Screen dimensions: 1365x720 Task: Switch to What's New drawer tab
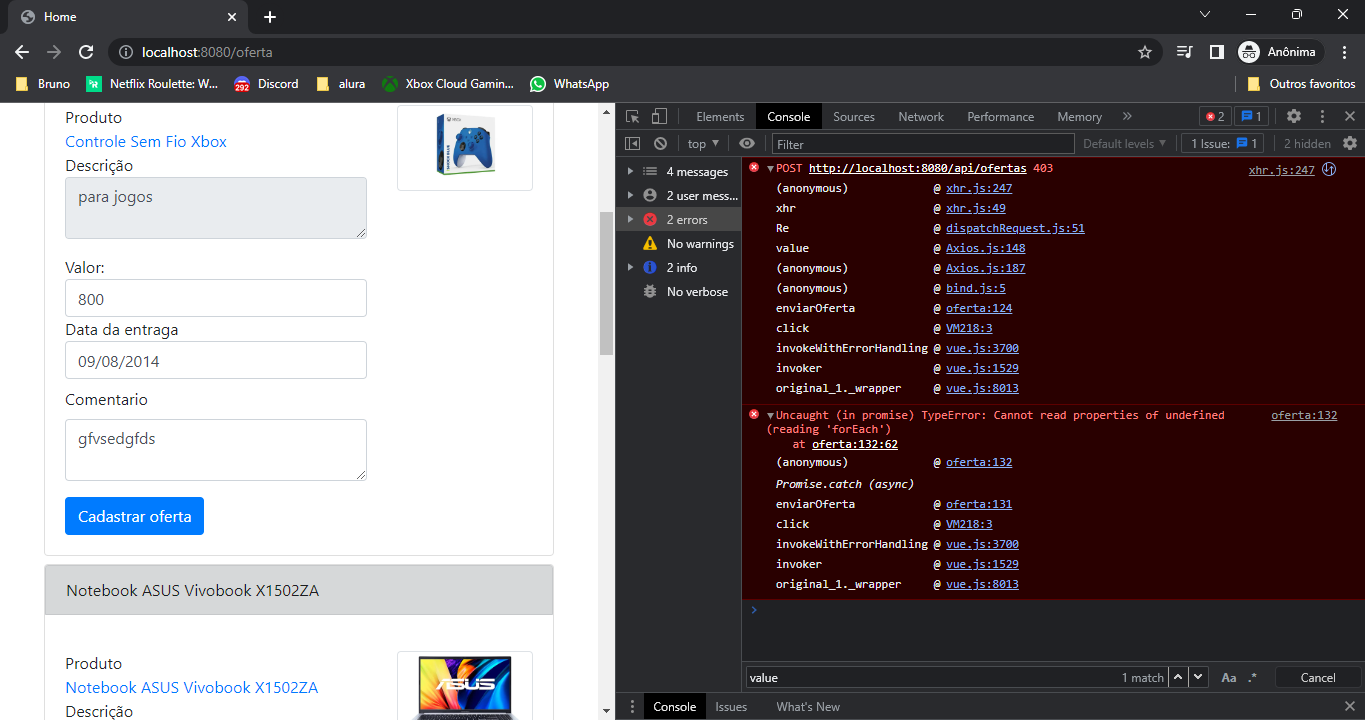[808, 707]
